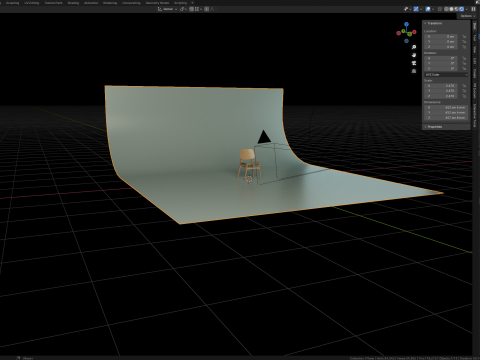Open the UV Editing workspace tab
Image resolution: width=480 pixels, height=360 pixels.
[32, 3]
